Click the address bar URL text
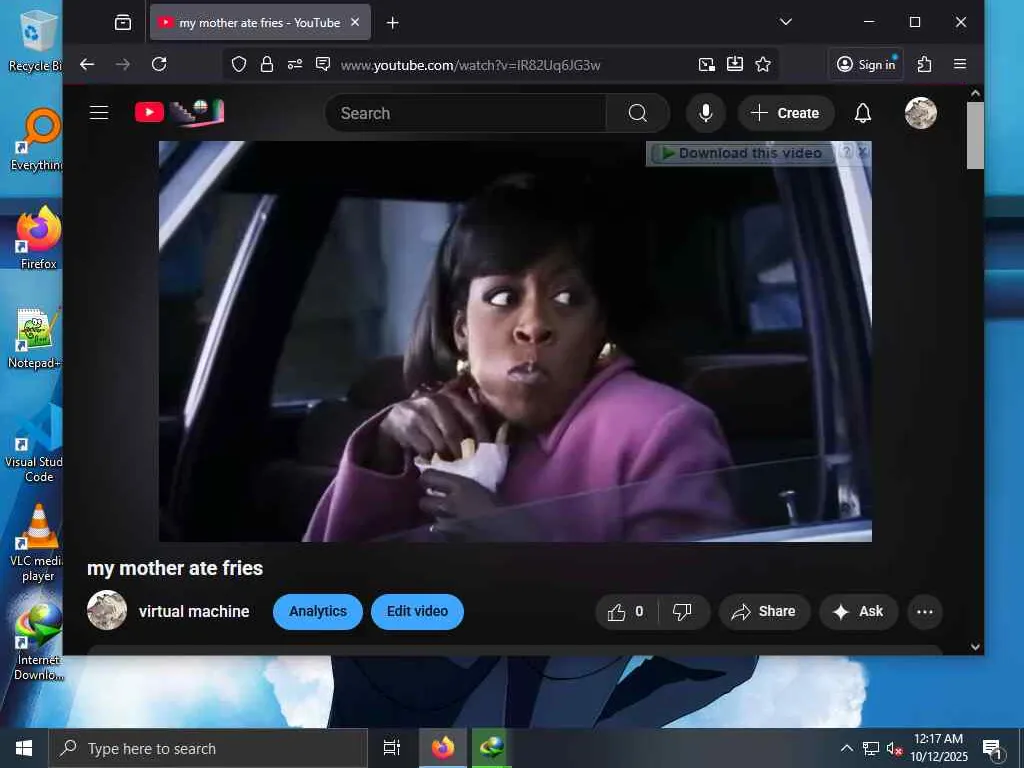This screenshot has height=768, width=1024. coord(470,65)
